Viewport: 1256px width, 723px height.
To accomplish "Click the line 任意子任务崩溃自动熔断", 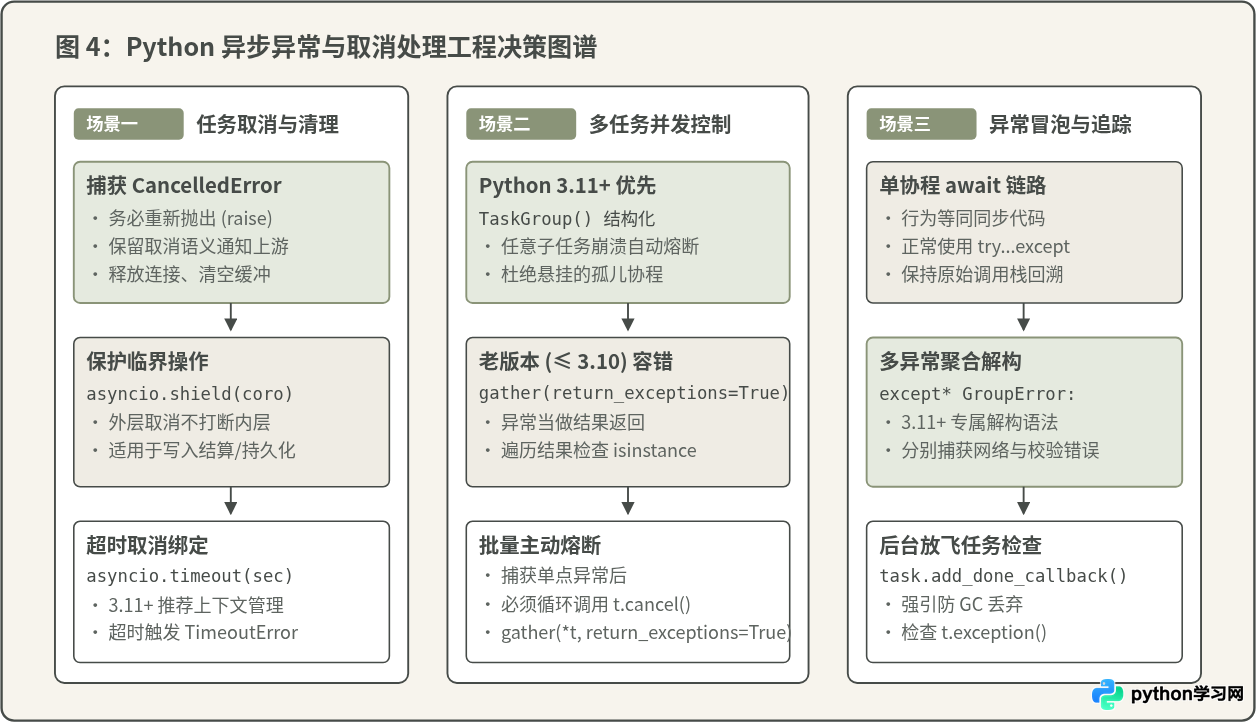I will [x=600, y=246].
